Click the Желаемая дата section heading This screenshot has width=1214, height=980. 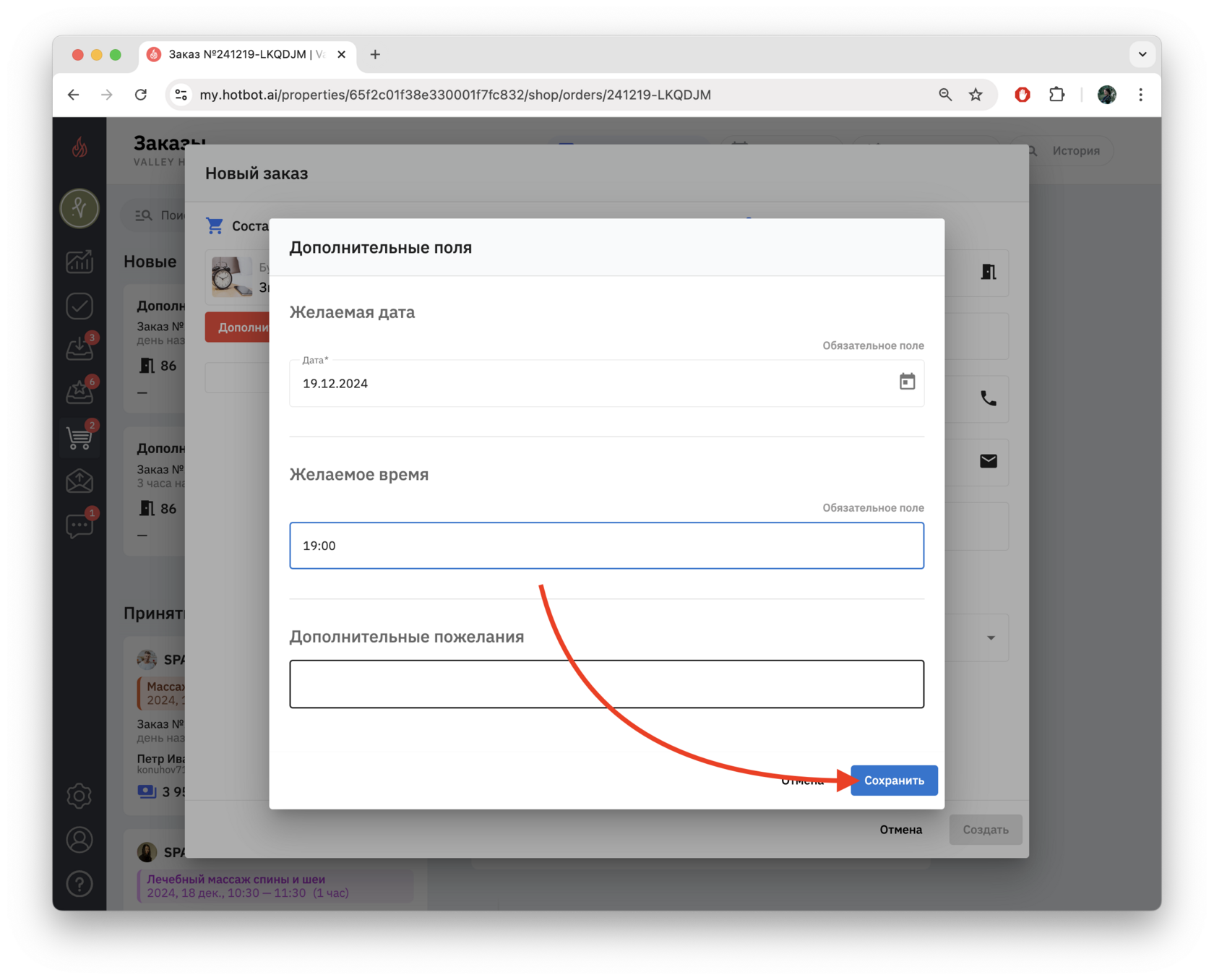click(352, 312)
